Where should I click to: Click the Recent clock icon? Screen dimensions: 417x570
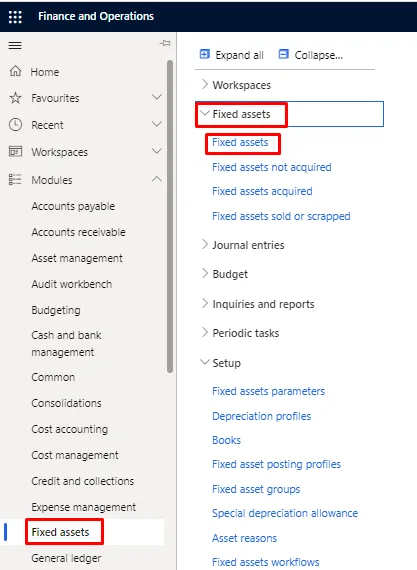coord(15,125)
